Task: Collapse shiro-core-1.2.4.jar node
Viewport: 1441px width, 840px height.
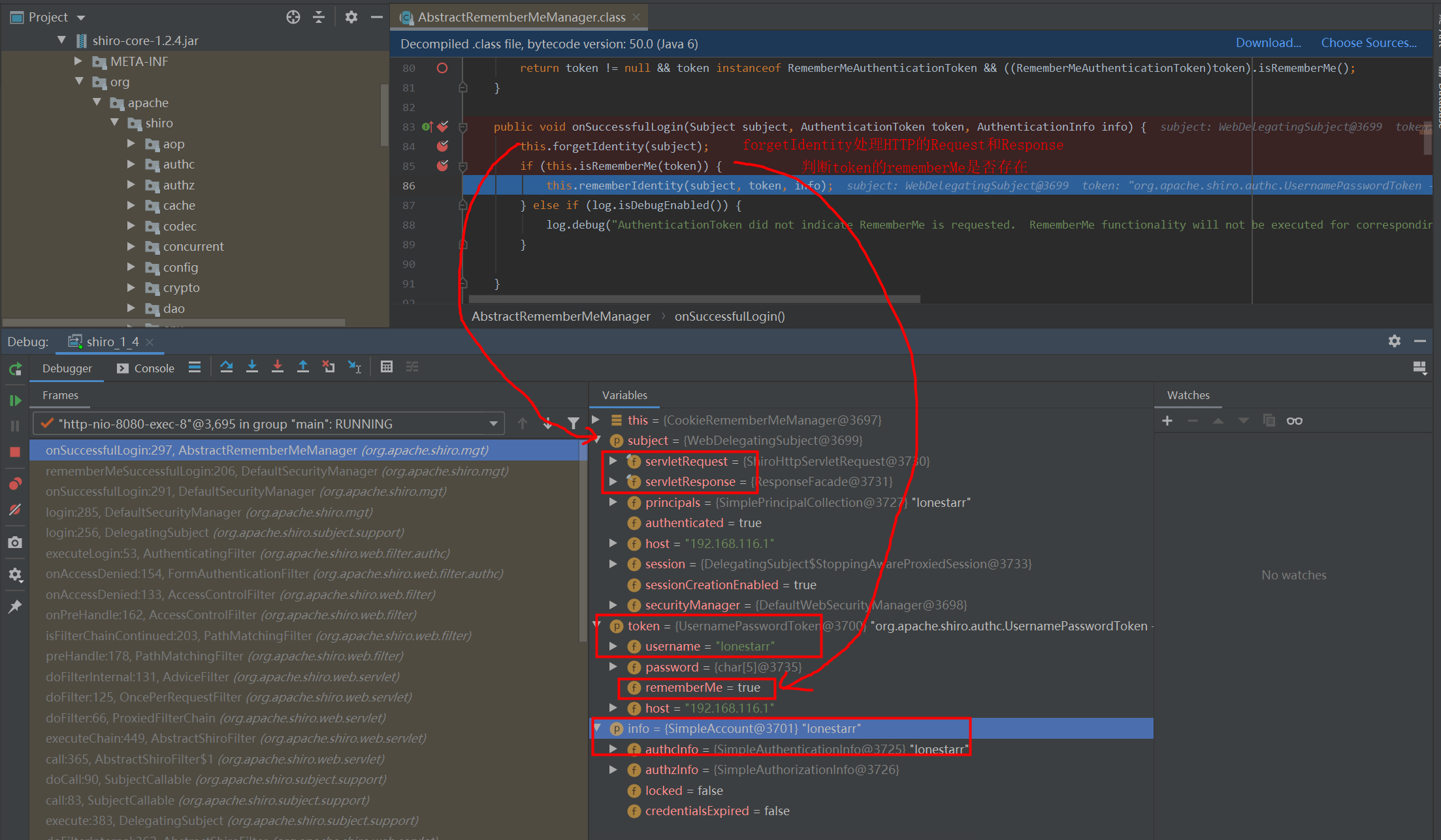Action: [61, 40]
